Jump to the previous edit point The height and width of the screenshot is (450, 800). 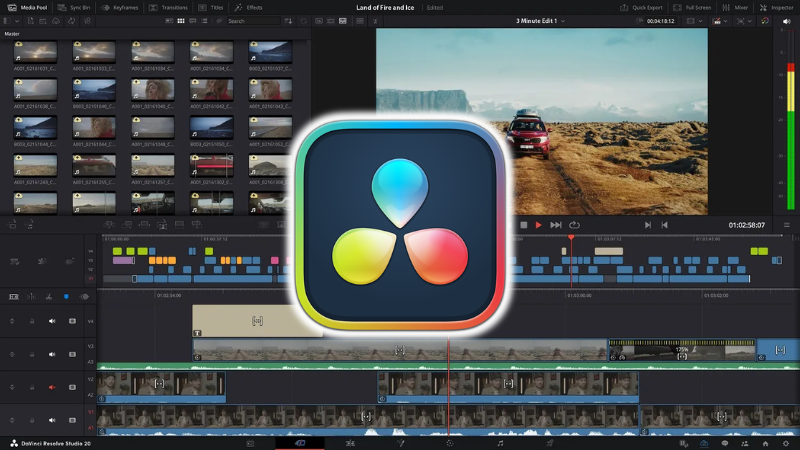coord(664,225)
